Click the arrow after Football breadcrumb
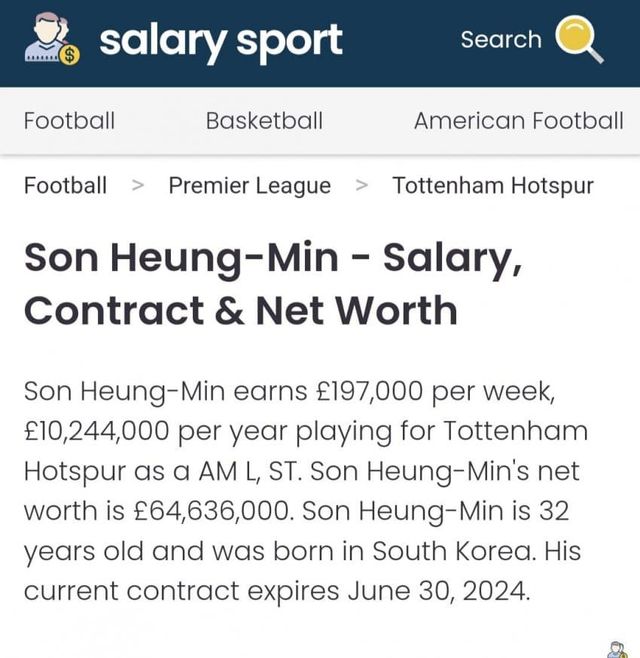640x658 pixels. (x=138, y=186)
